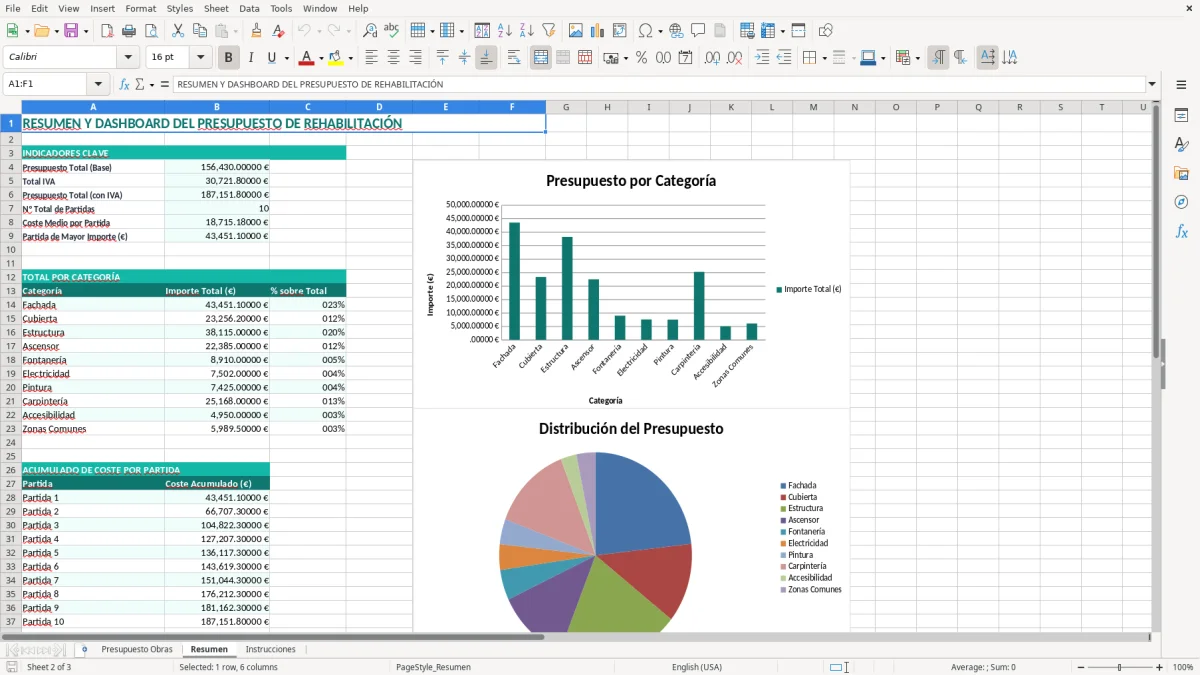Open Find & Replace tool
This screenshot has width=1200, height=675.
click(370, 31)
